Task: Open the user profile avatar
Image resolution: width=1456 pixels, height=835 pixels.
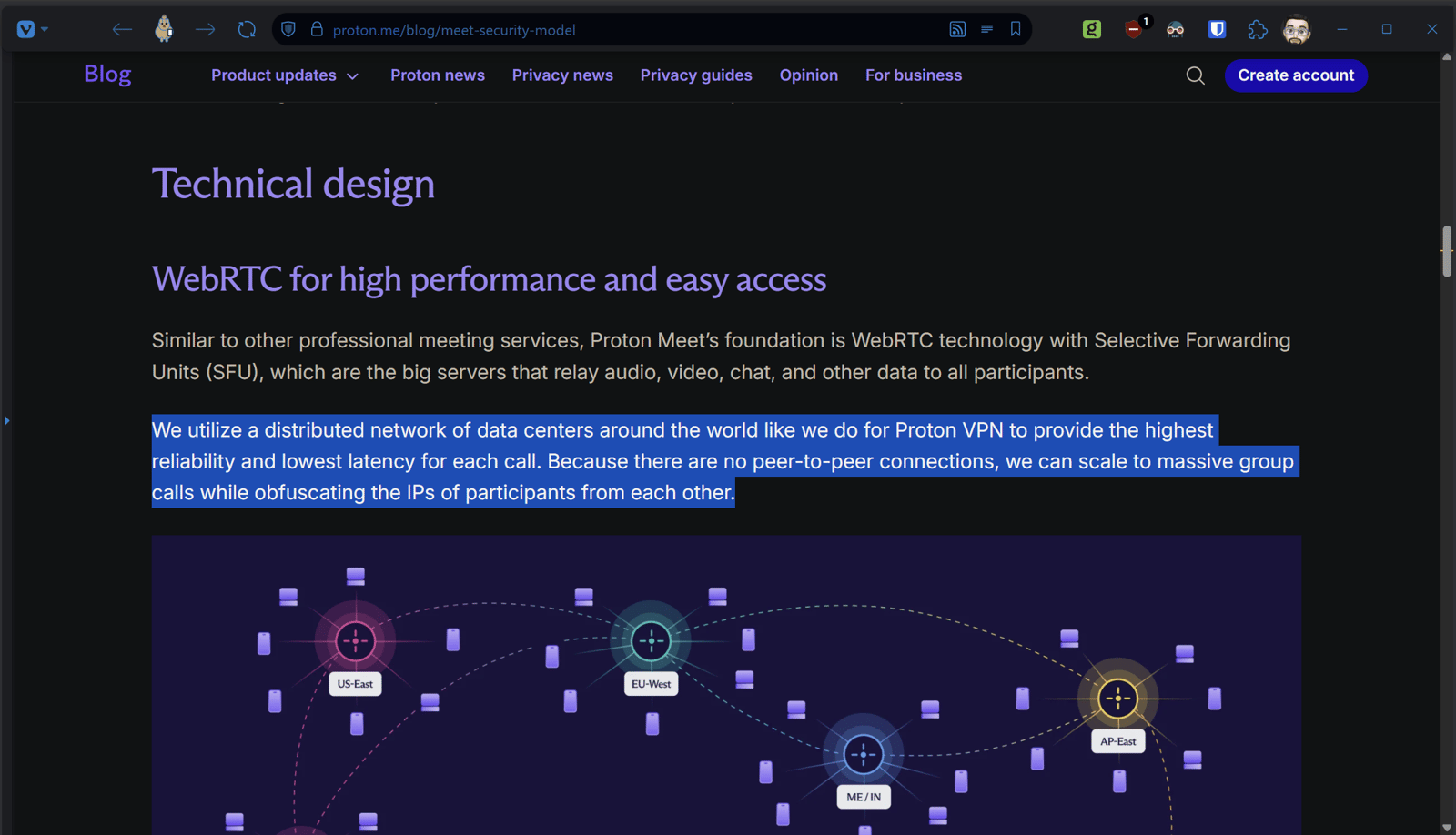Action: click(x=1297, y=29)
